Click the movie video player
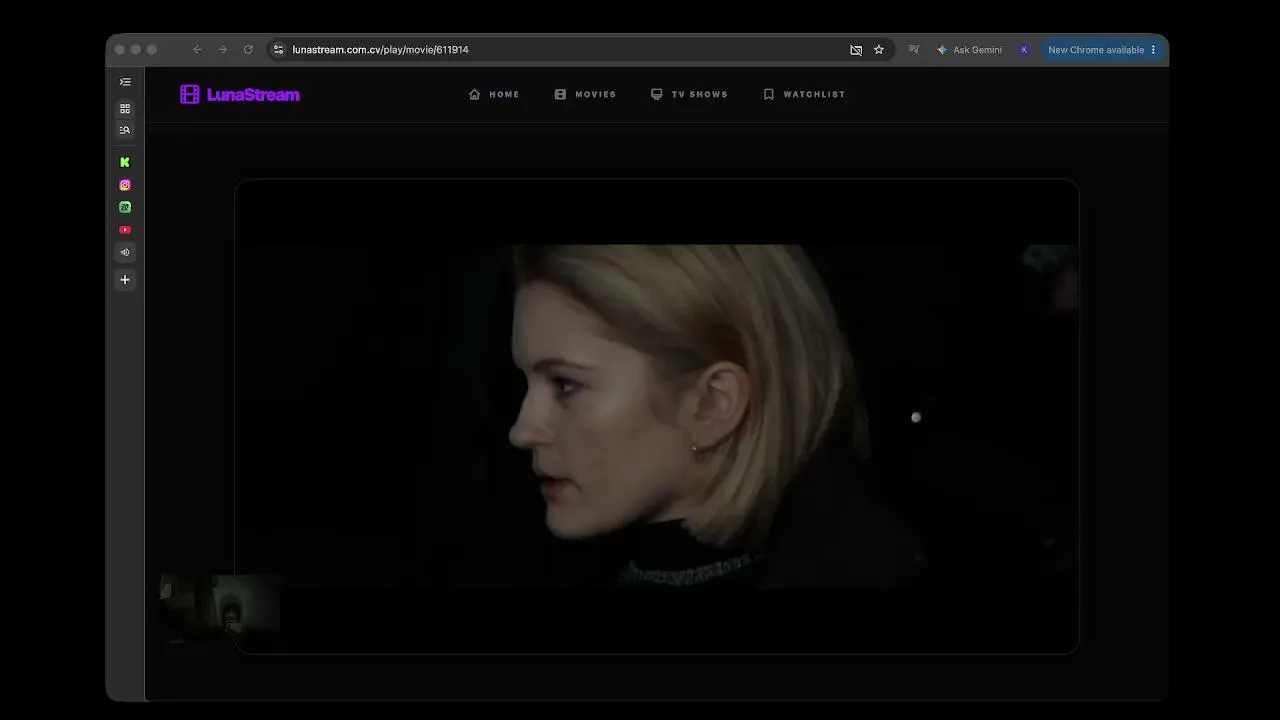1280x720 pixels. point(657,416)
